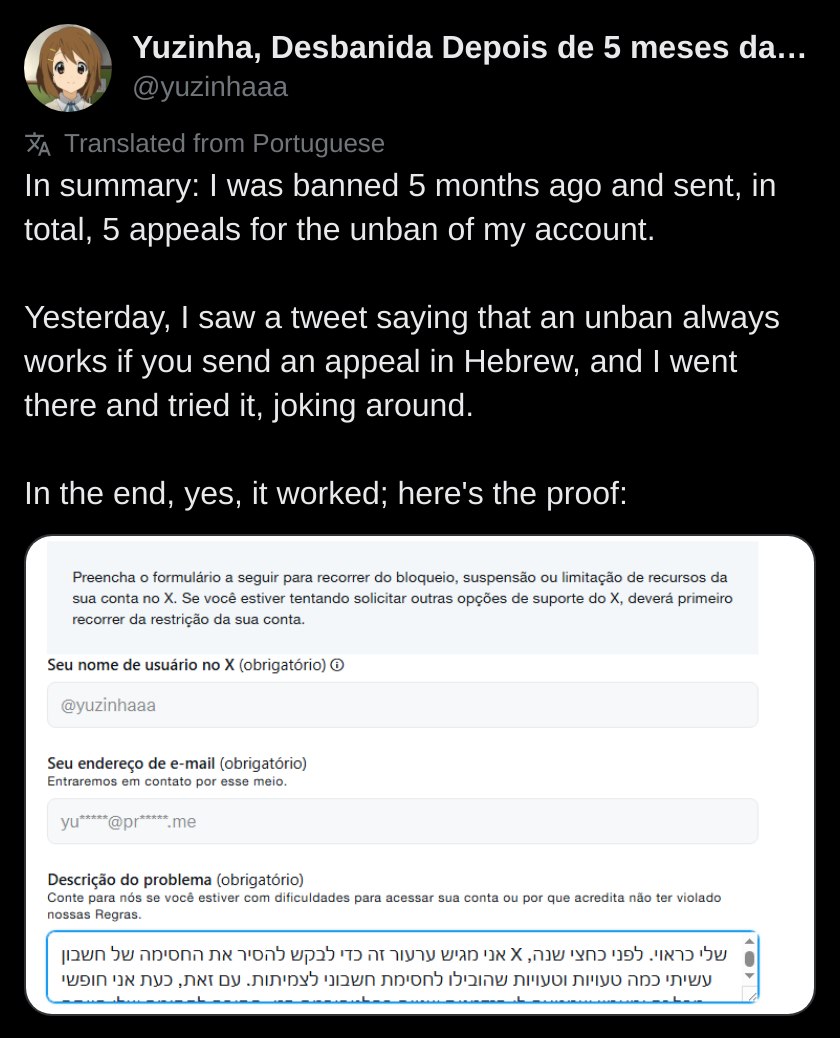
Task: Click inside the Hebrew appeal description textarea
Action: coord(396,967)
